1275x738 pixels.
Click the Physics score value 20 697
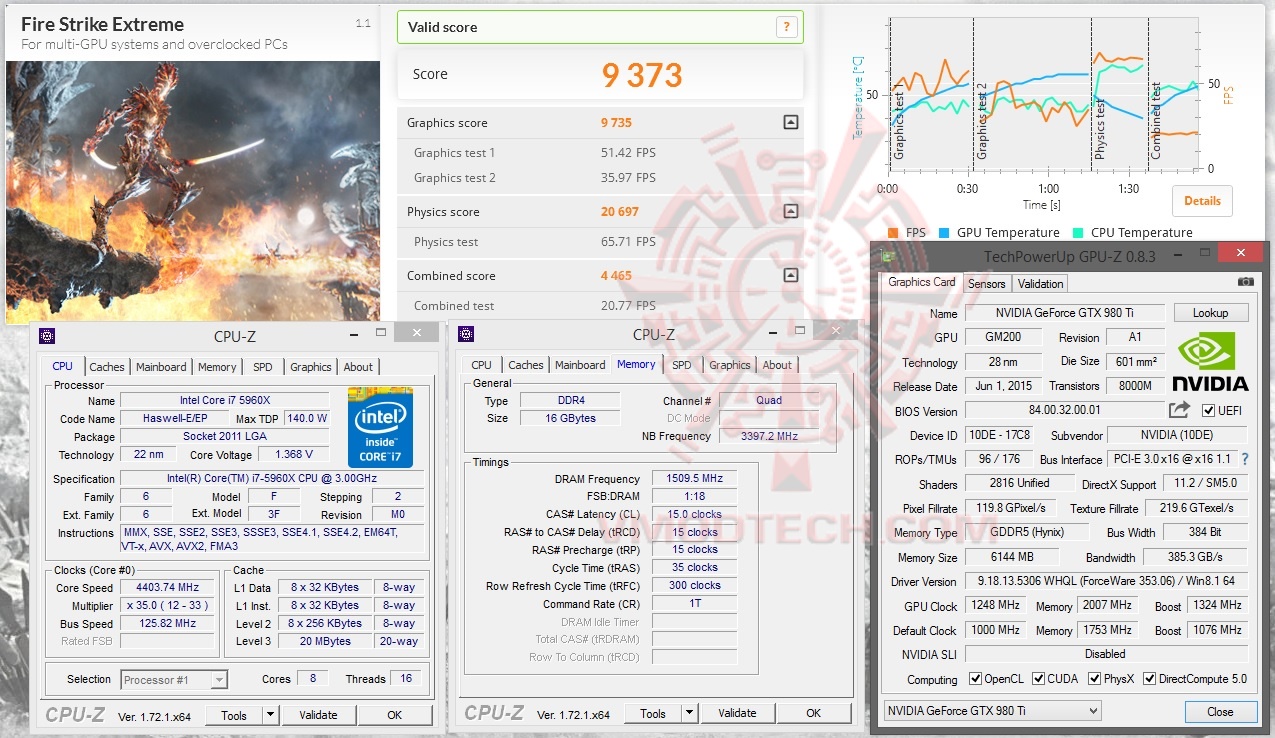coord(619,212)
